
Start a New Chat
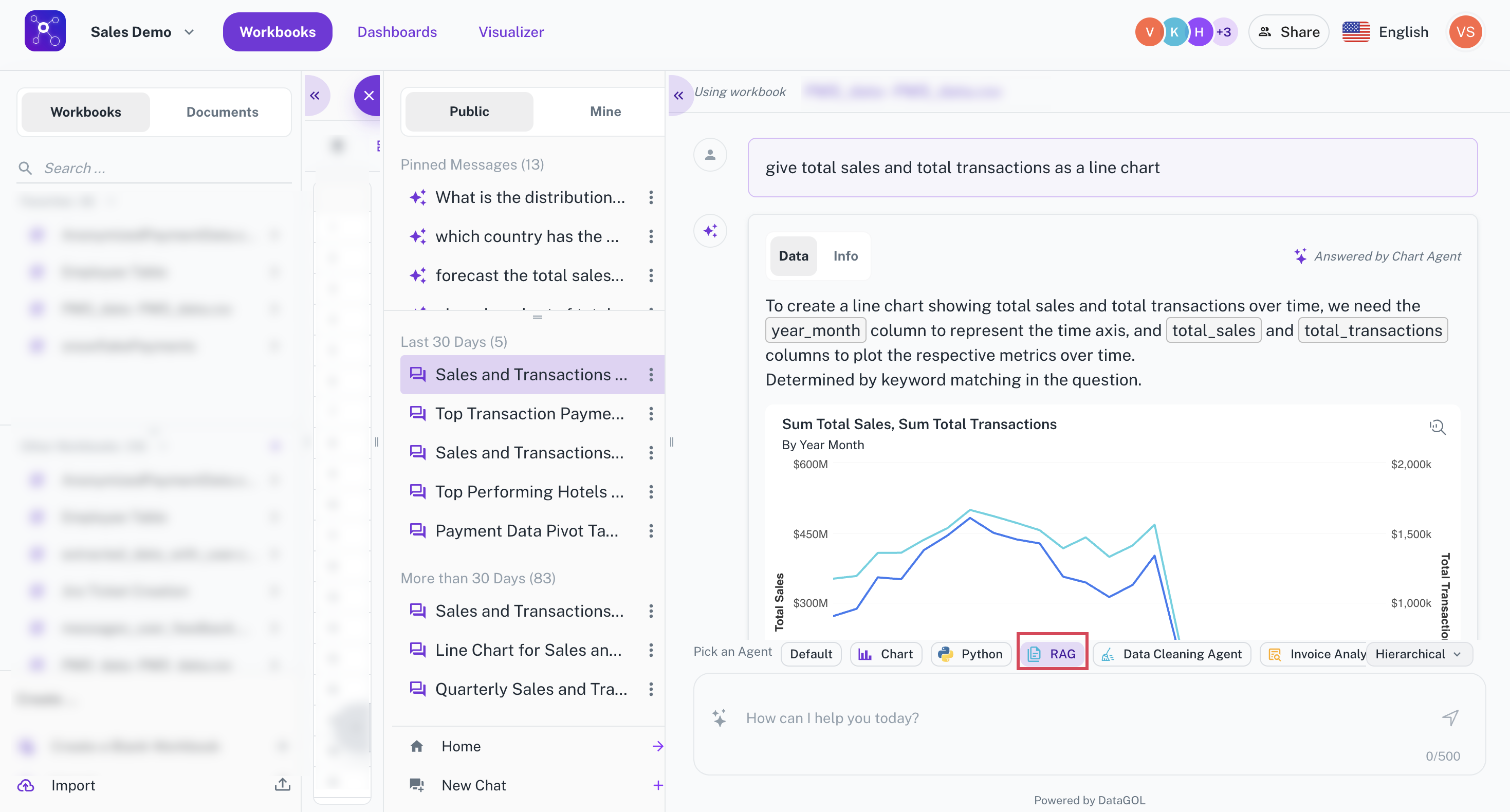pyautogui.click(x=473, y=786)
